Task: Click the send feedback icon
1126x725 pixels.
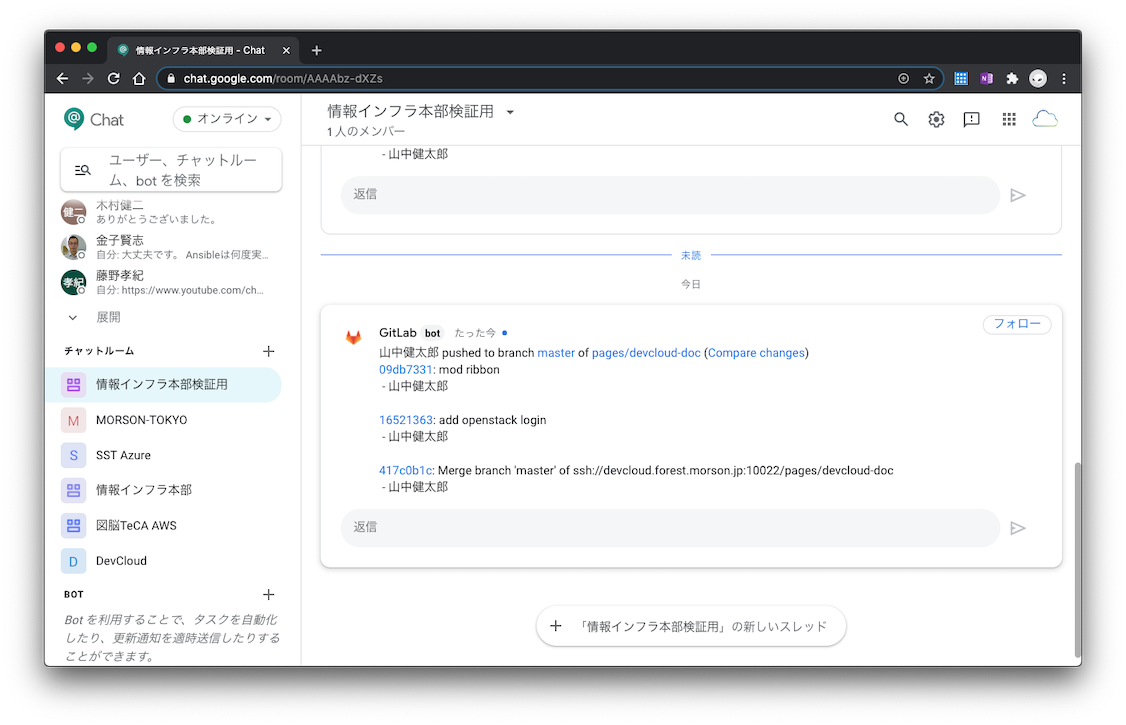Action: tap(971, 120)
